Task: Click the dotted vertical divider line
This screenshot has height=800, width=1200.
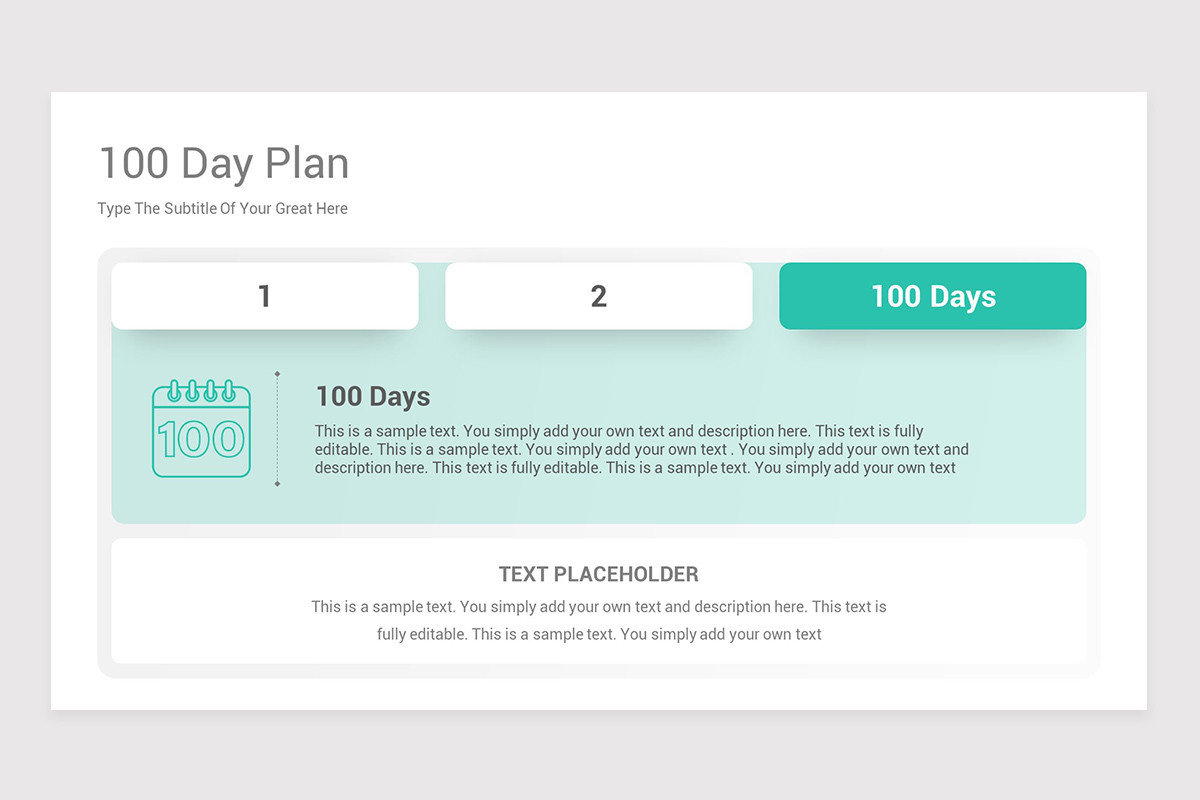Action: (x=277, y=430)
